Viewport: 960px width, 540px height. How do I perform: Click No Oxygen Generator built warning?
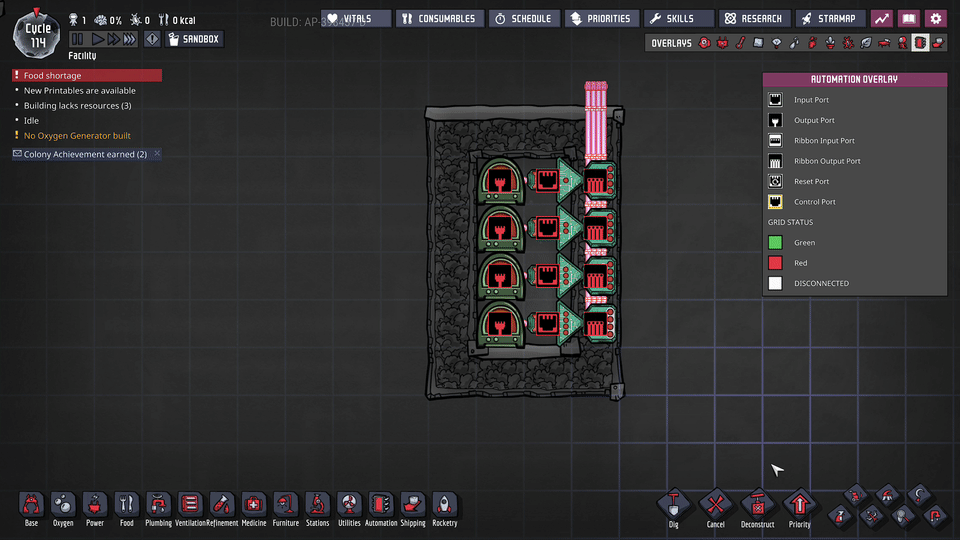pyautogui.click(x=77, y=135)
